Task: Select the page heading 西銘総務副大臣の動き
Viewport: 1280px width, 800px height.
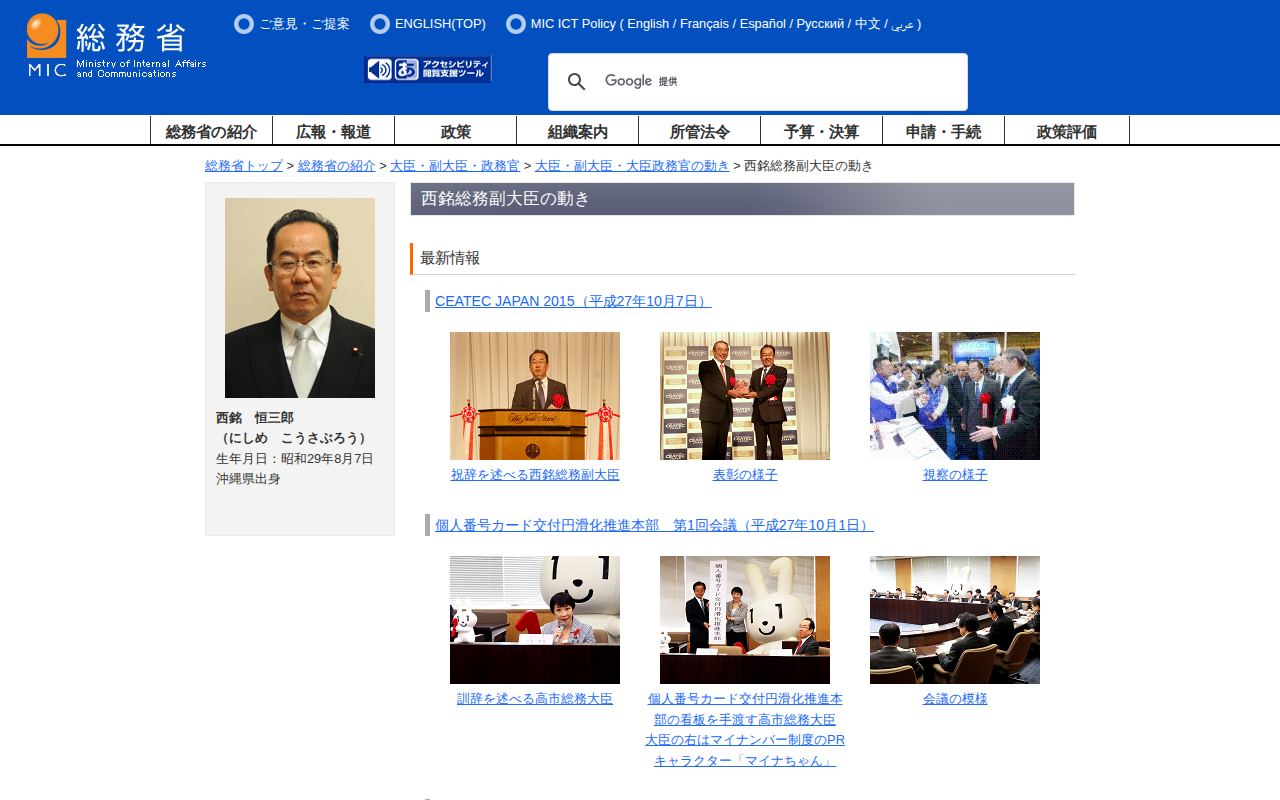Action: [506, 199]
